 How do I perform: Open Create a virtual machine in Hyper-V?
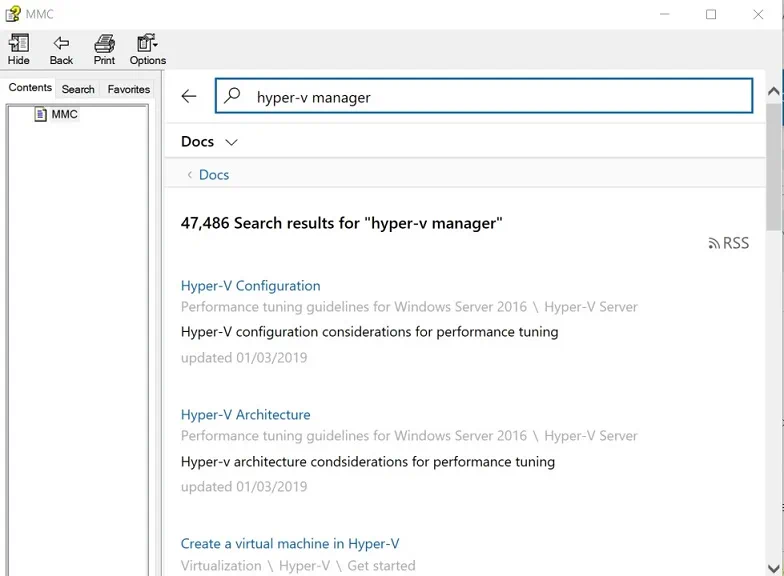(x=289, y=544)
